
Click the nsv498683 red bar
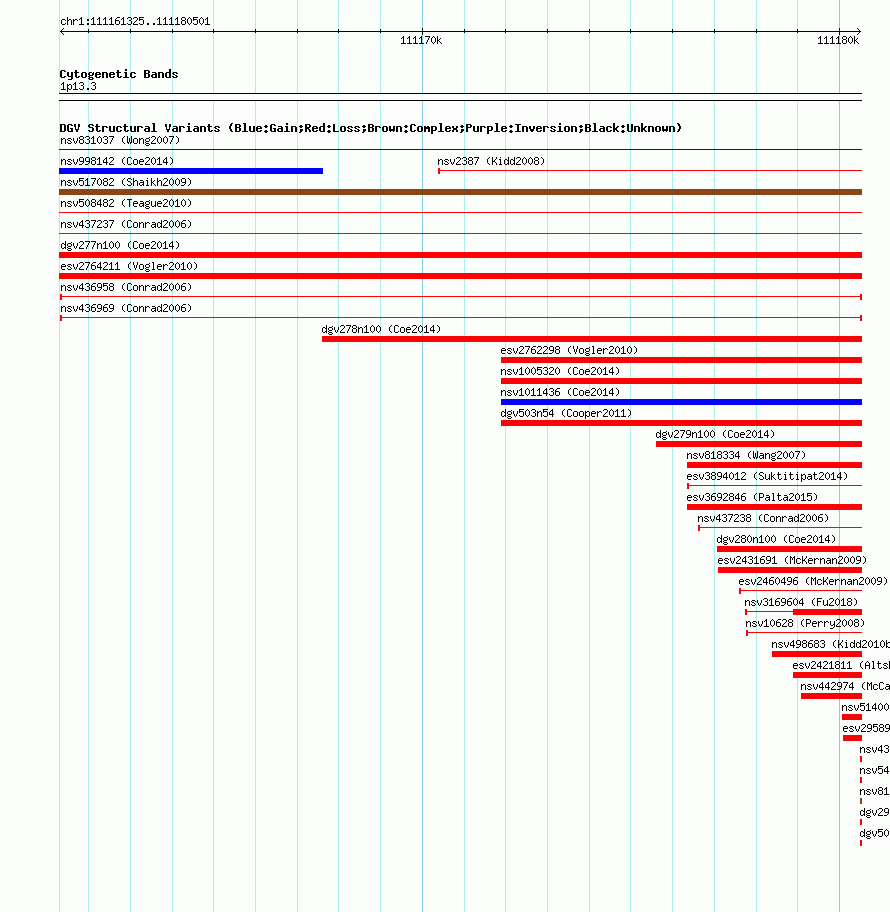click(817, 654)
